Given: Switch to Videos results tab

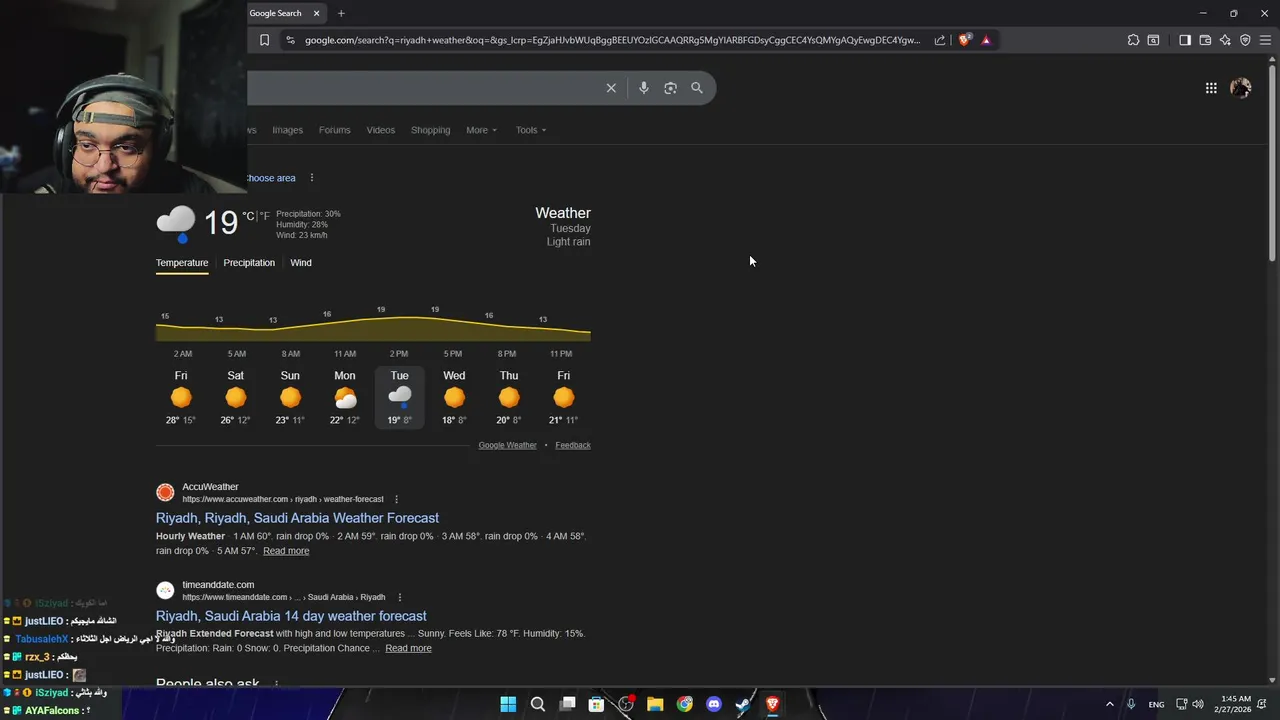Looking at the screenshot, I should tap(380, 130).
